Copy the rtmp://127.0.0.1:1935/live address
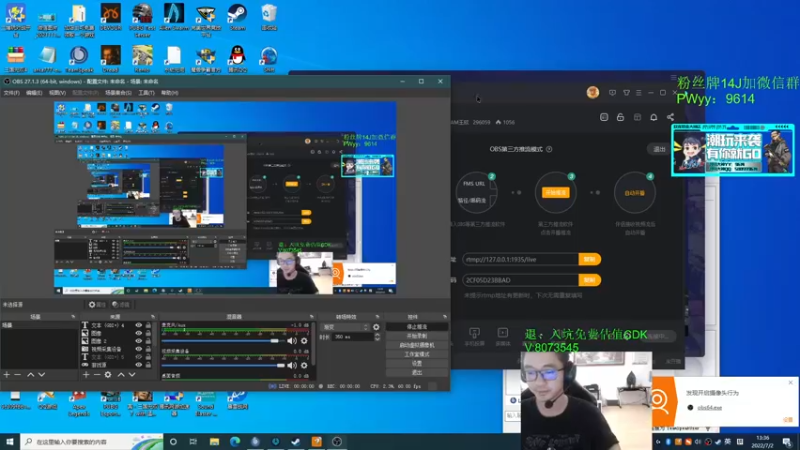Screen dimensions: 800x450 tap(589, 259)
